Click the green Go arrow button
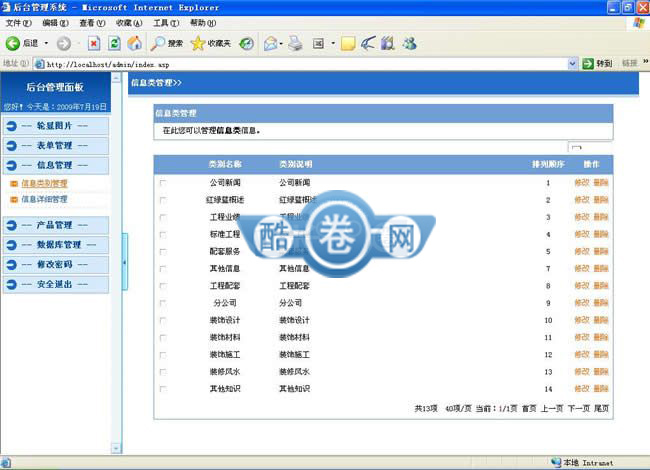This screenshot has height=470, width=650. (588, 64)
